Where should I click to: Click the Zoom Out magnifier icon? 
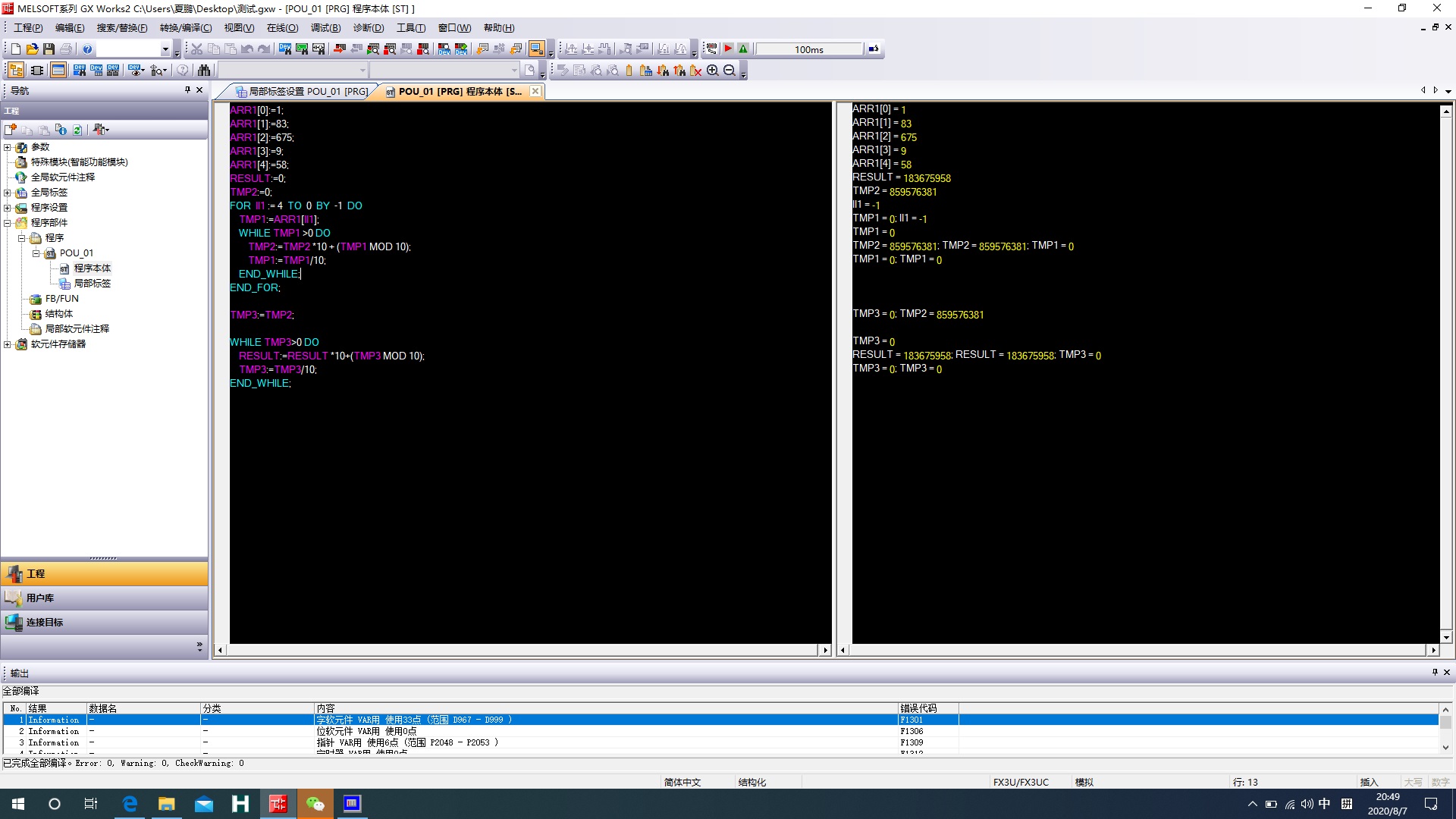tap(729, 71)
